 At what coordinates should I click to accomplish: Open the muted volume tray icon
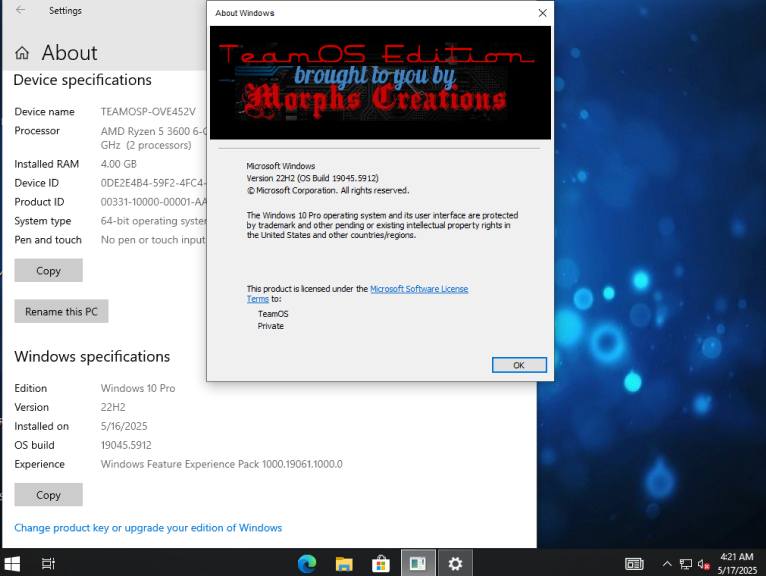tap(703, 564)
